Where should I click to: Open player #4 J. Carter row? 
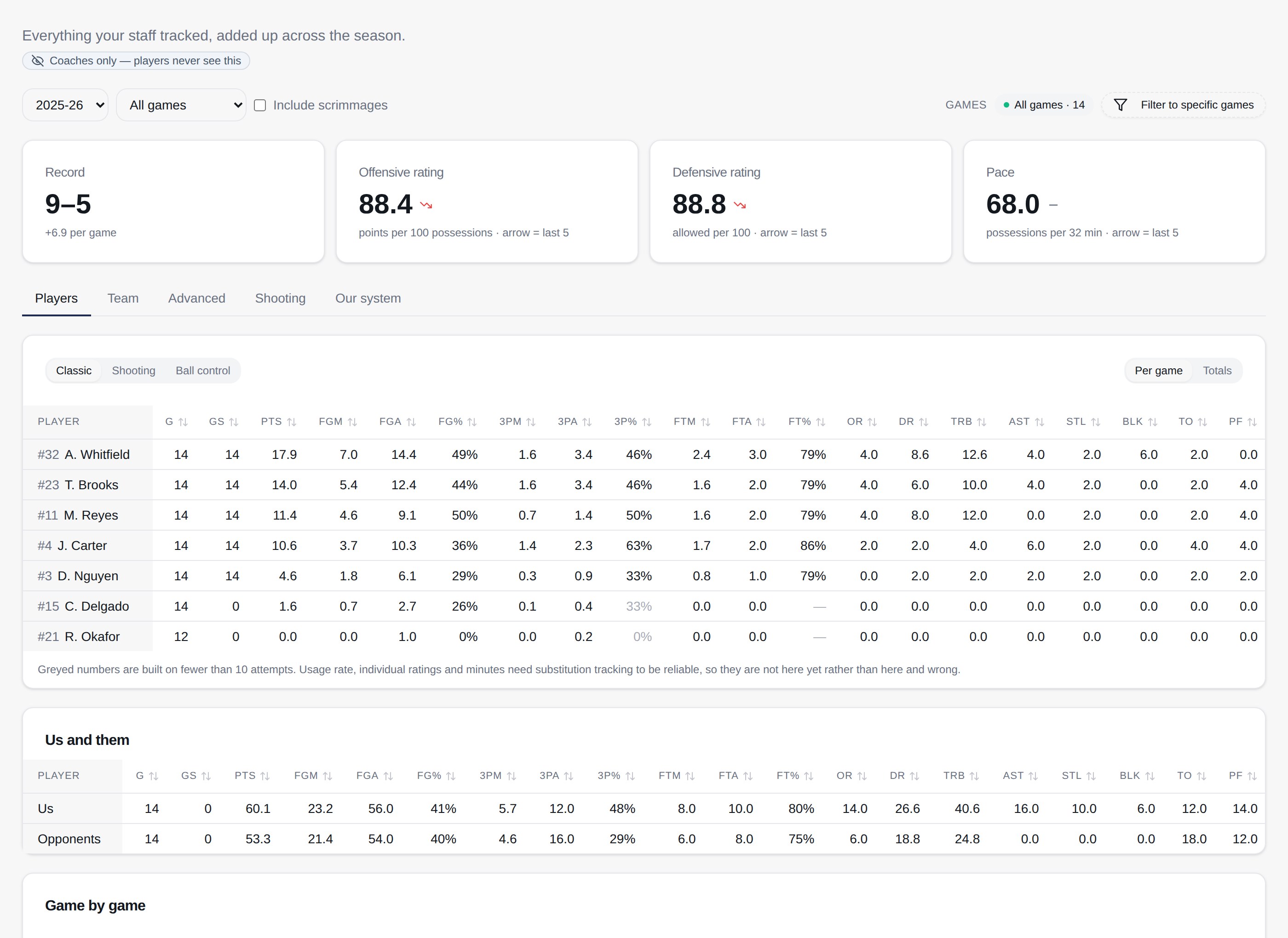(644, 546)
